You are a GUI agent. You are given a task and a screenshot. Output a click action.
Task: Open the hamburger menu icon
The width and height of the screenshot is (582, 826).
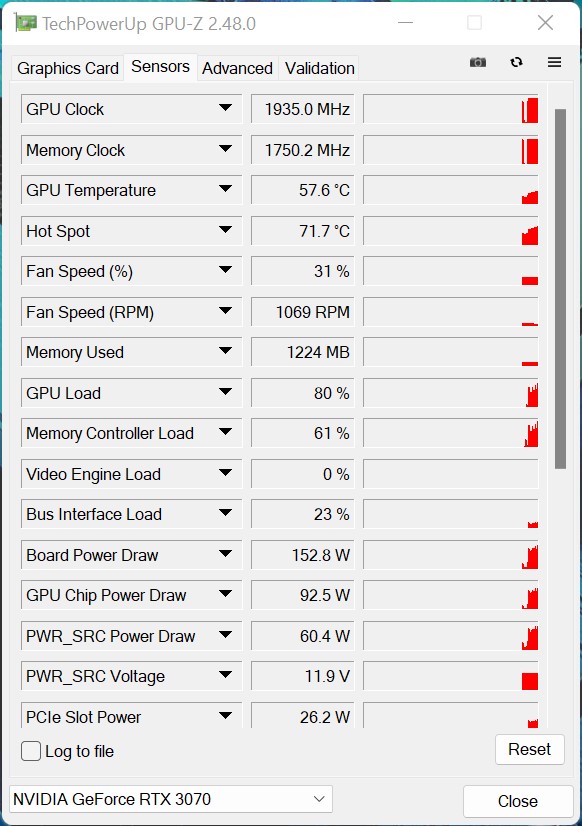pos(554,62)
